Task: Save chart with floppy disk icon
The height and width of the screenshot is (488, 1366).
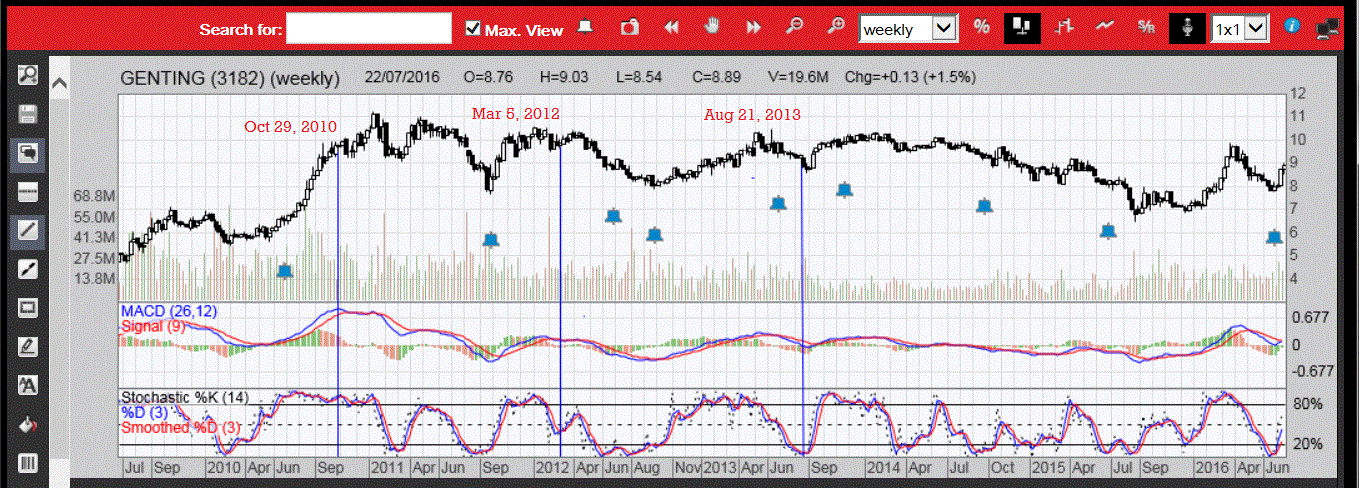Action: [27, 113]
